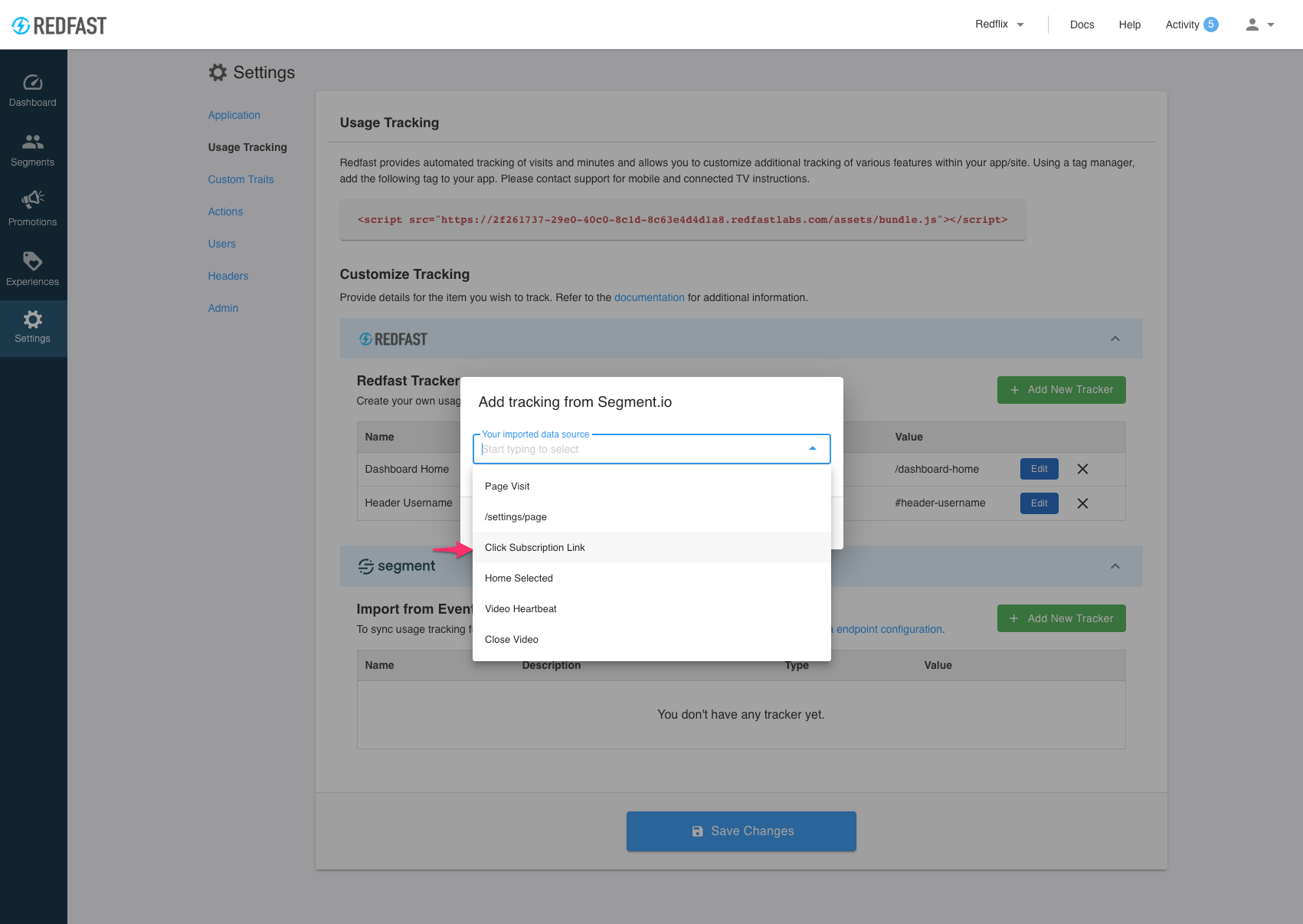The width and height of the screenshot is (1303, 924).
Task: Select the Settings gear icon in sidebar
Action: pos(33,319)
